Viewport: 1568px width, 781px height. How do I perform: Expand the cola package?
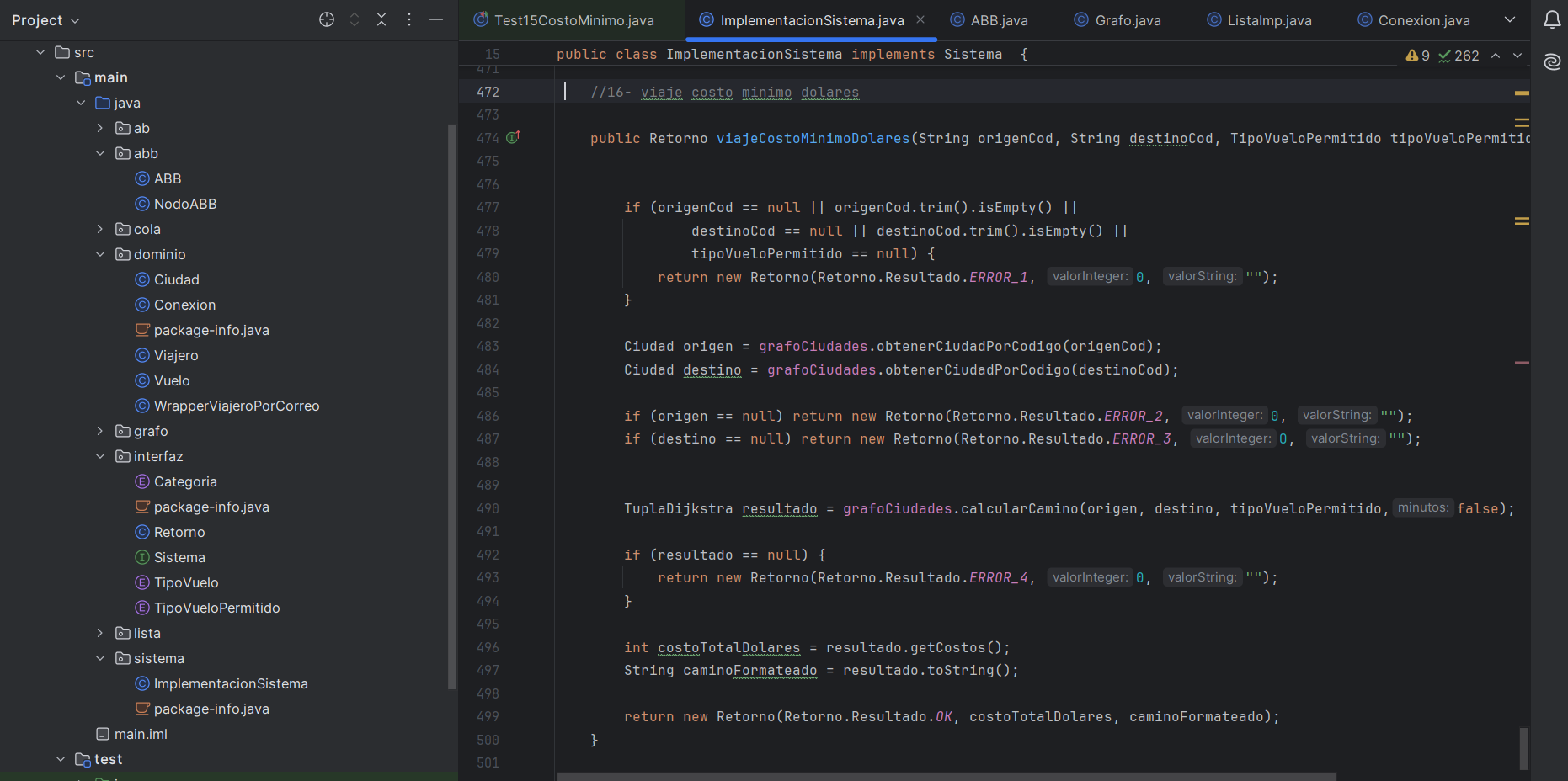click(100, 229)
